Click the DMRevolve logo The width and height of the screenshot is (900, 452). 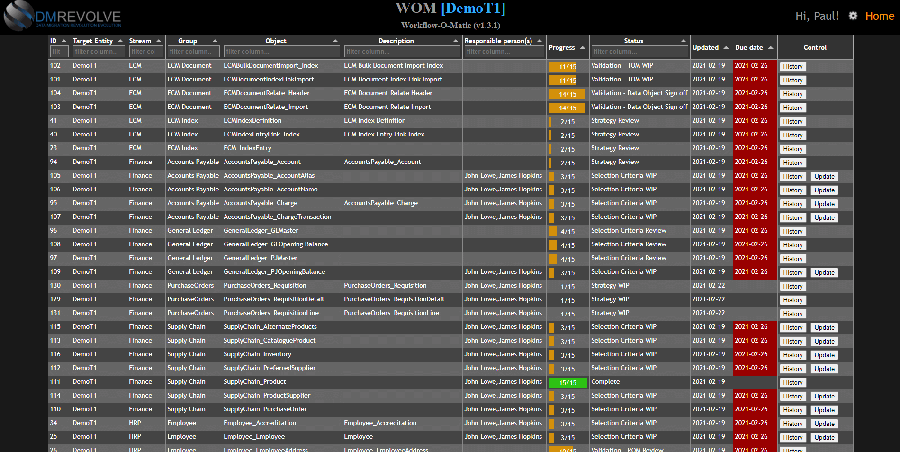(67, 17)
